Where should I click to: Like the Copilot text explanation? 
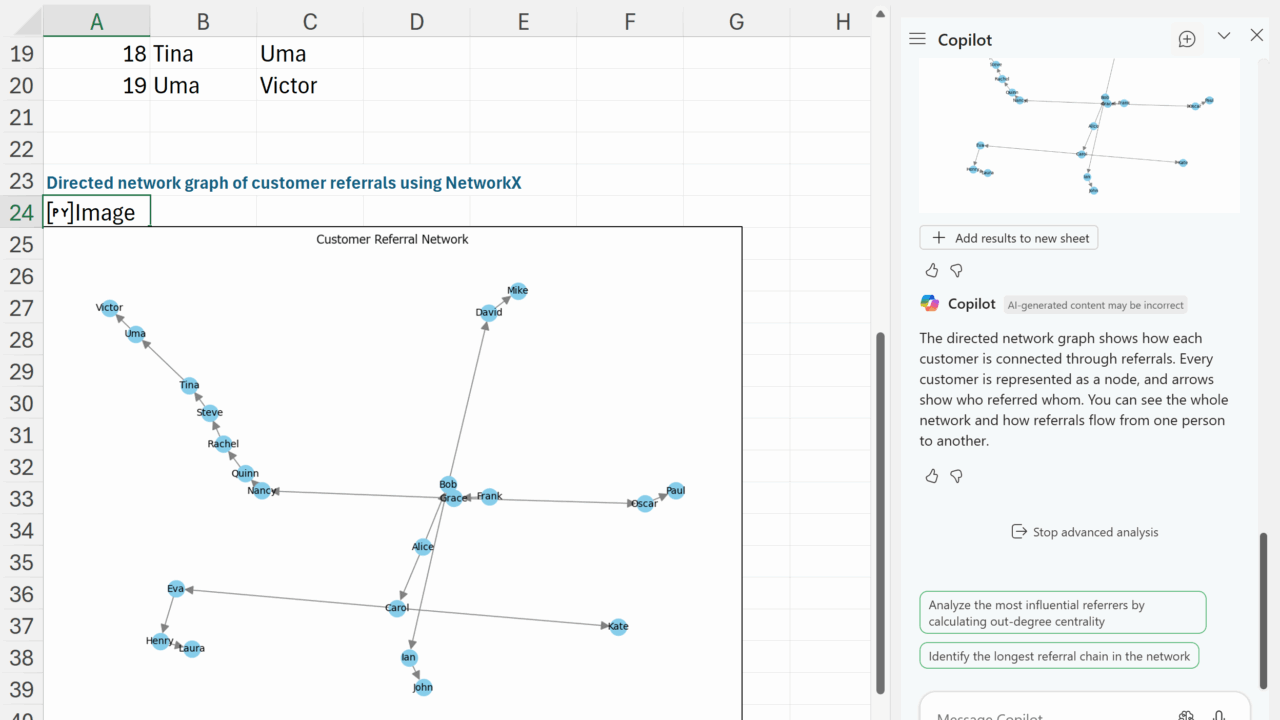click(932, 476)
